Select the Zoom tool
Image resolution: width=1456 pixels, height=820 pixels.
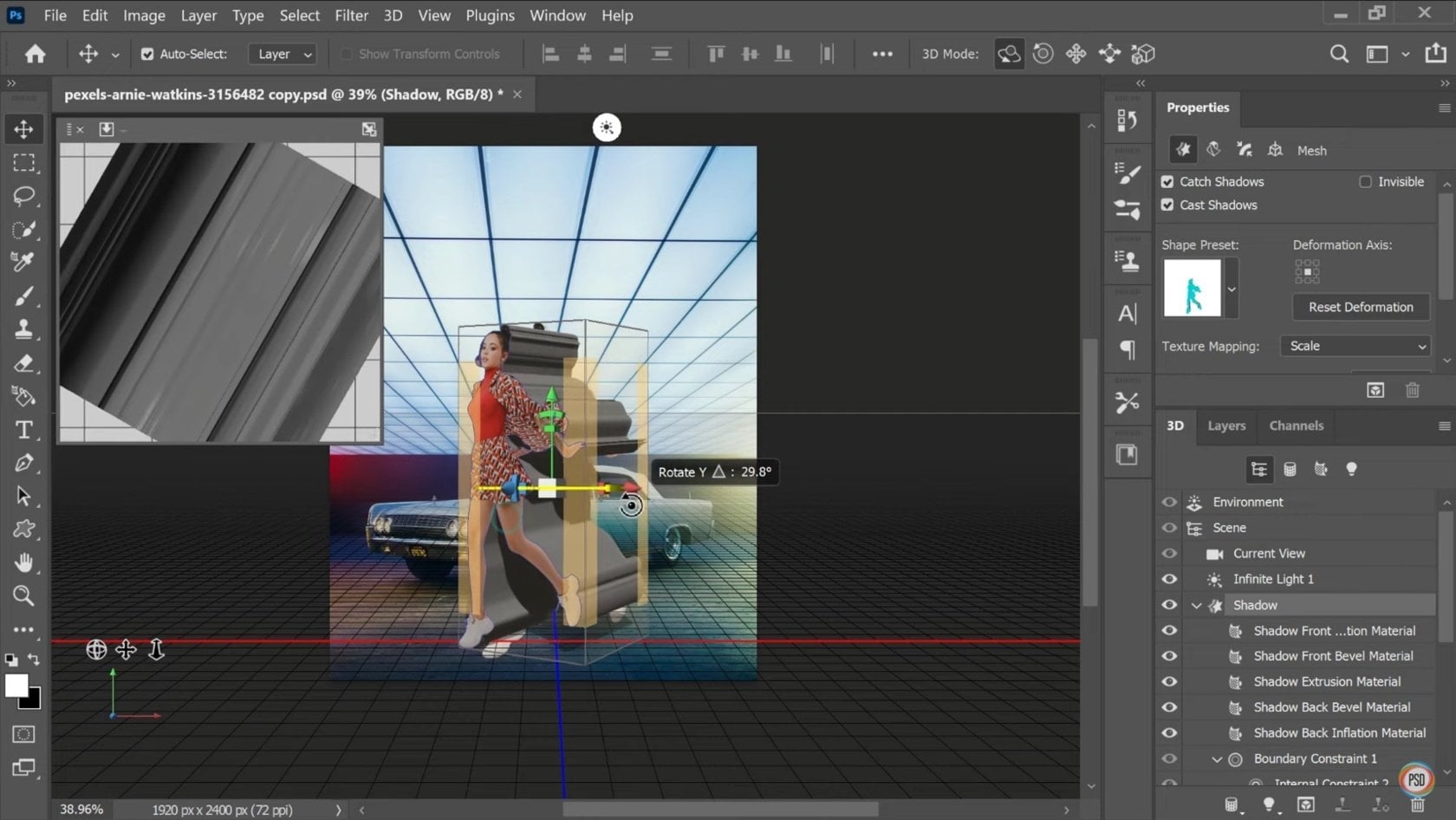click(x=23, y=595)
